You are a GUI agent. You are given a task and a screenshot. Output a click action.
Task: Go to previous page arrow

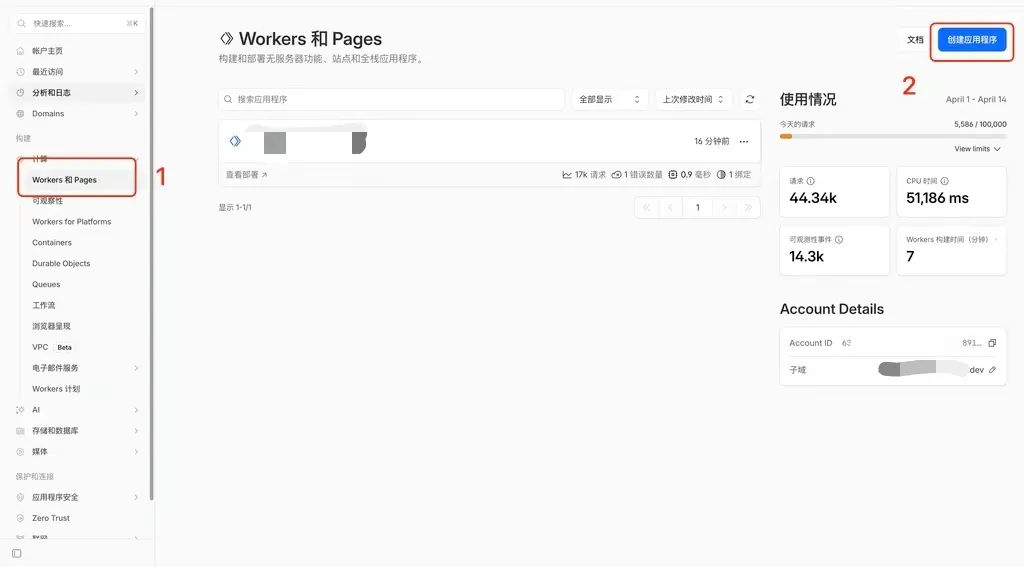click(671, 208)
